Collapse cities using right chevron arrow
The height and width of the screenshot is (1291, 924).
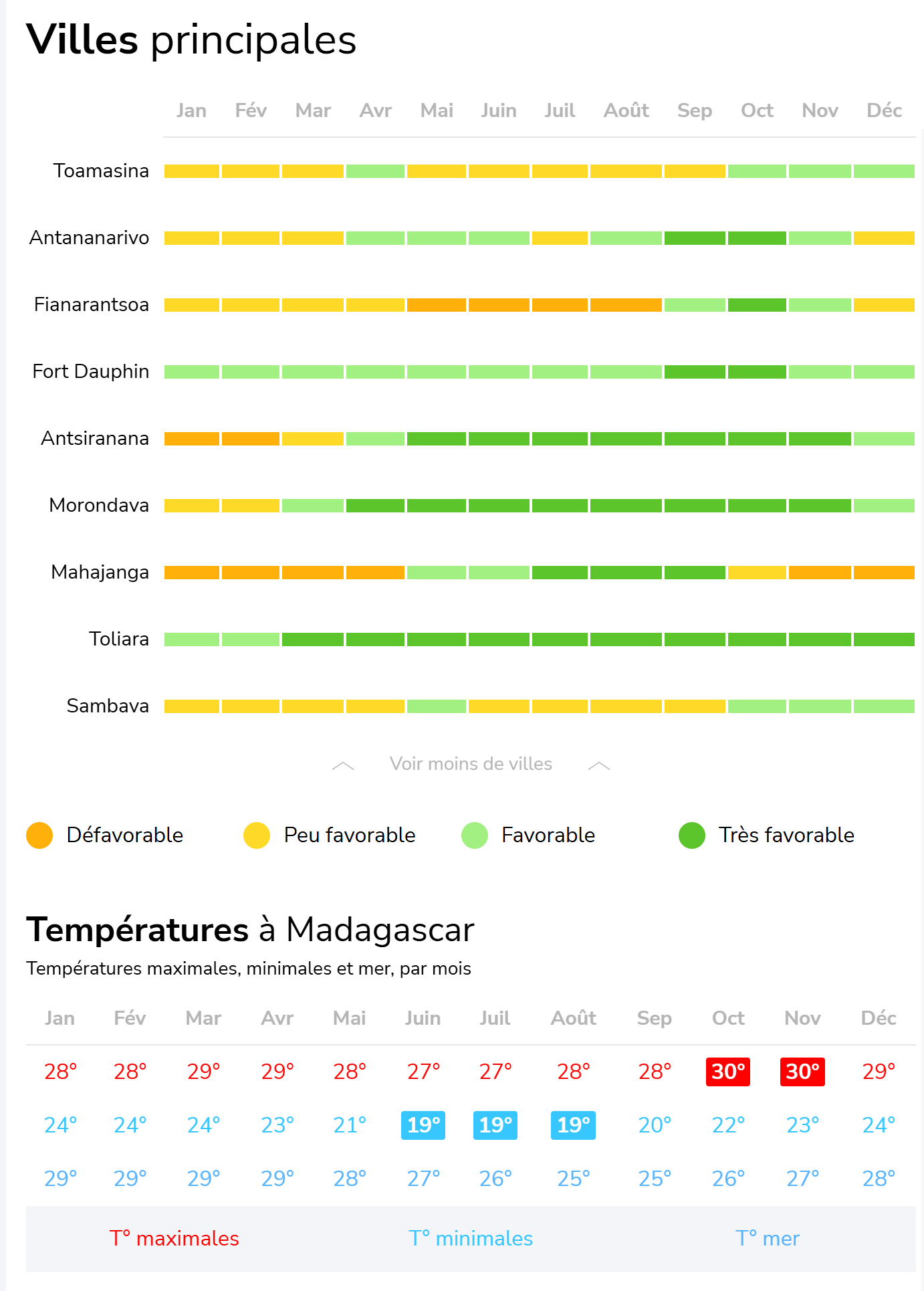pos(599,766)
